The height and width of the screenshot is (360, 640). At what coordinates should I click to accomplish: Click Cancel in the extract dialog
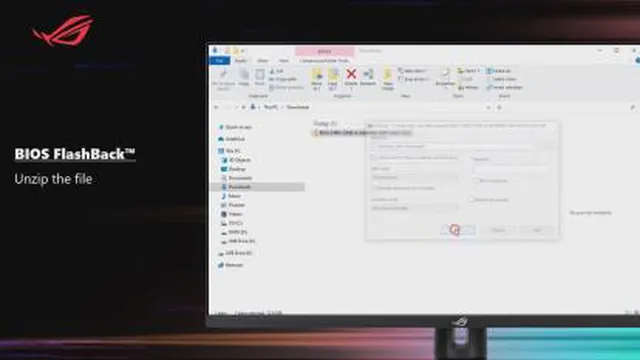click(x=498, y=230)
